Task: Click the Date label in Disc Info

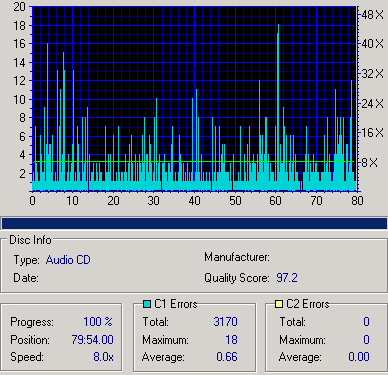Action: coord(26,278)
